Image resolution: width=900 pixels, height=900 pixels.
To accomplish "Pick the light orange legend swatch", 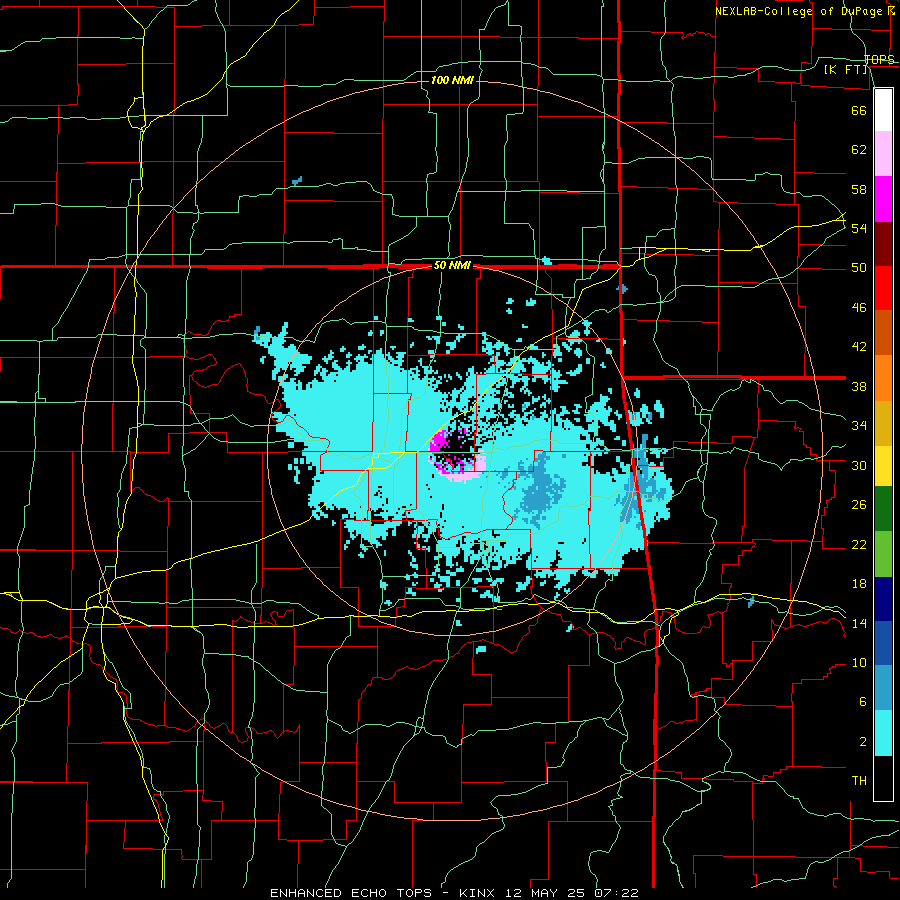I will tap(883, 377).
